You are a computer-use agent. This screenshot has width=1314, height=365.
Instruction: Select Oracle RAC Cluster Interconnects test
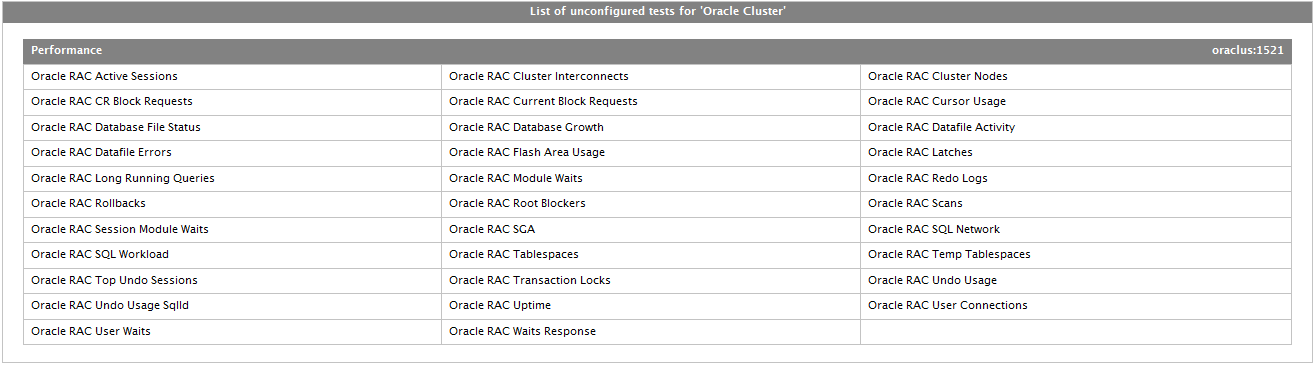click(538, 76)
